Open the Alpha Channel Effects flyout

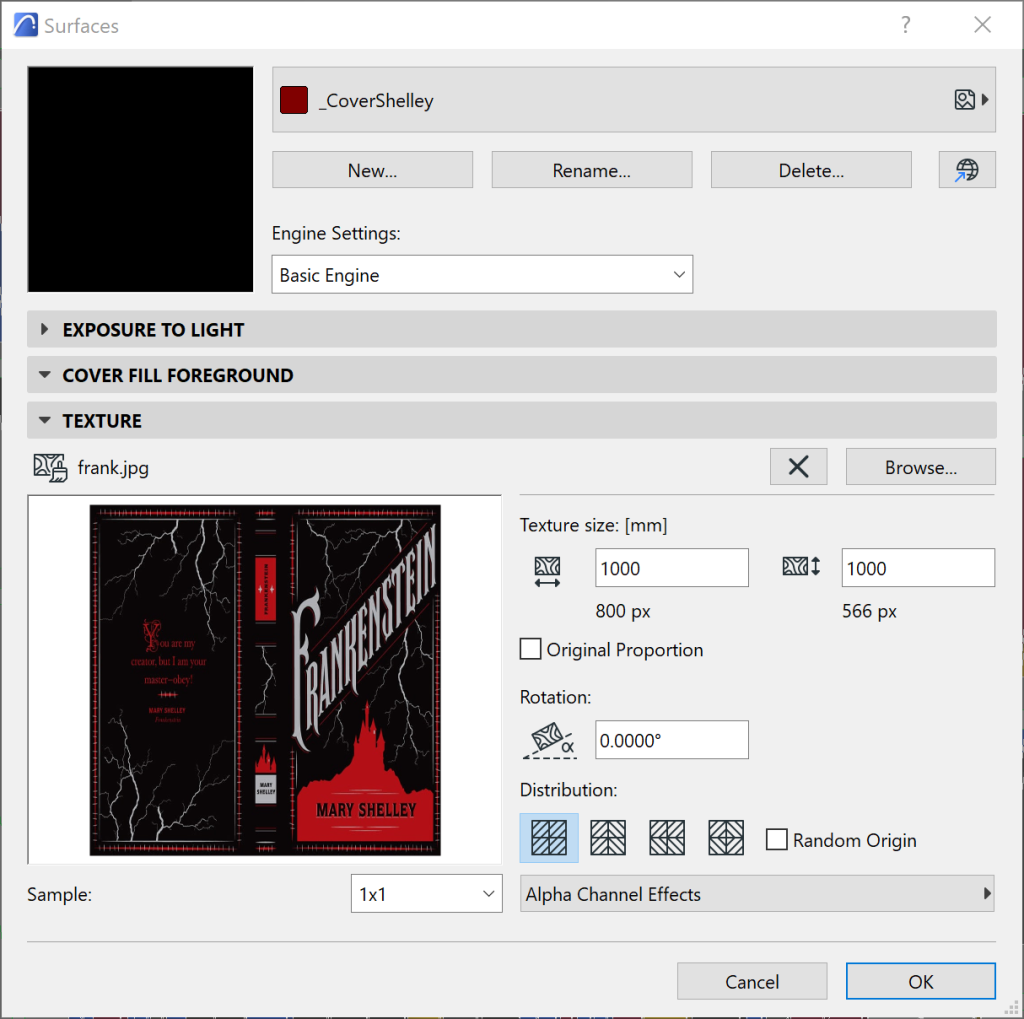(x=757, y=894)
